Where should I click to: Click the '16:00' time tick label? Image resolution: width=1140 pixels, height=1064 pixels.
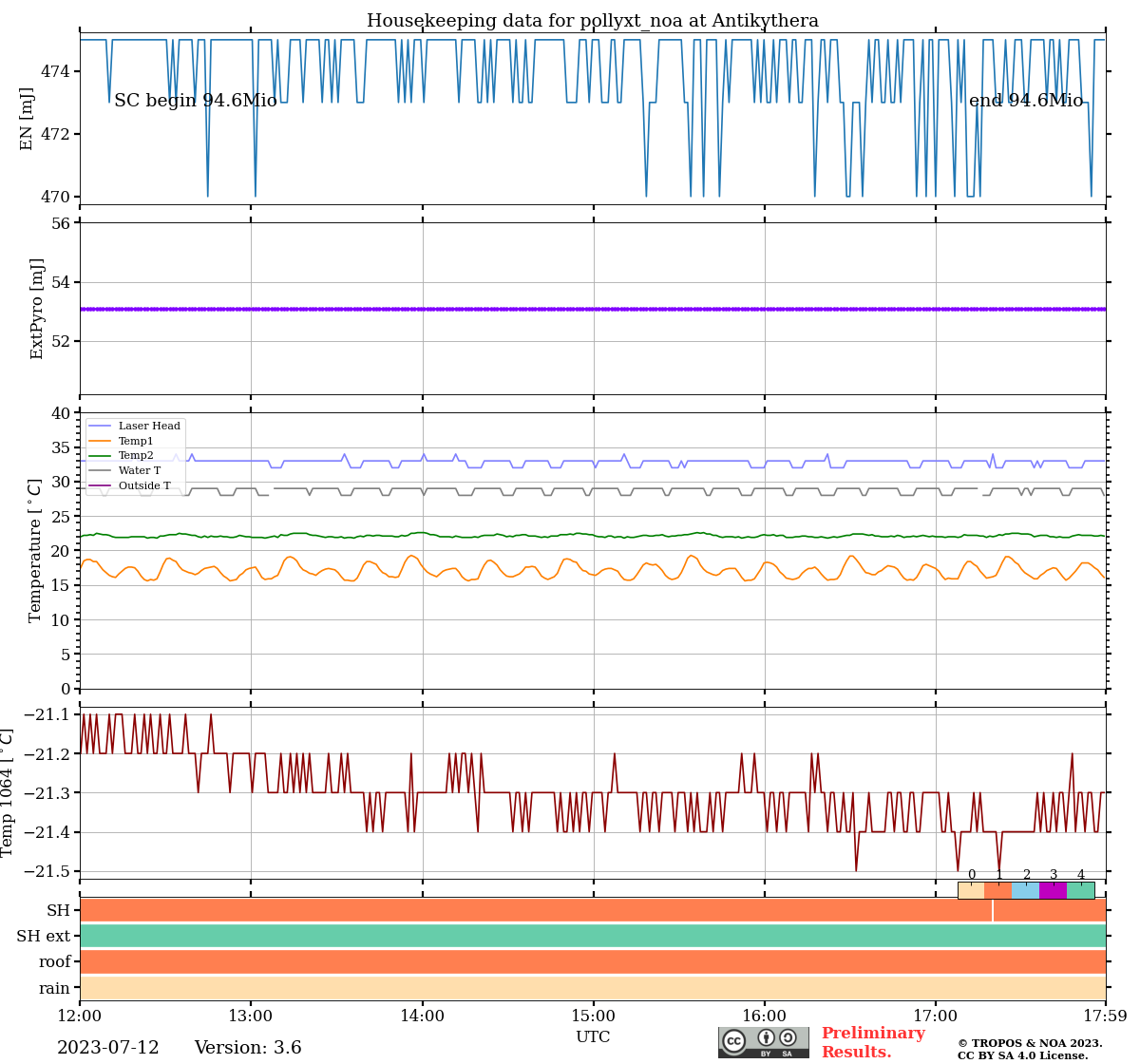click(x=765, y=1016)
